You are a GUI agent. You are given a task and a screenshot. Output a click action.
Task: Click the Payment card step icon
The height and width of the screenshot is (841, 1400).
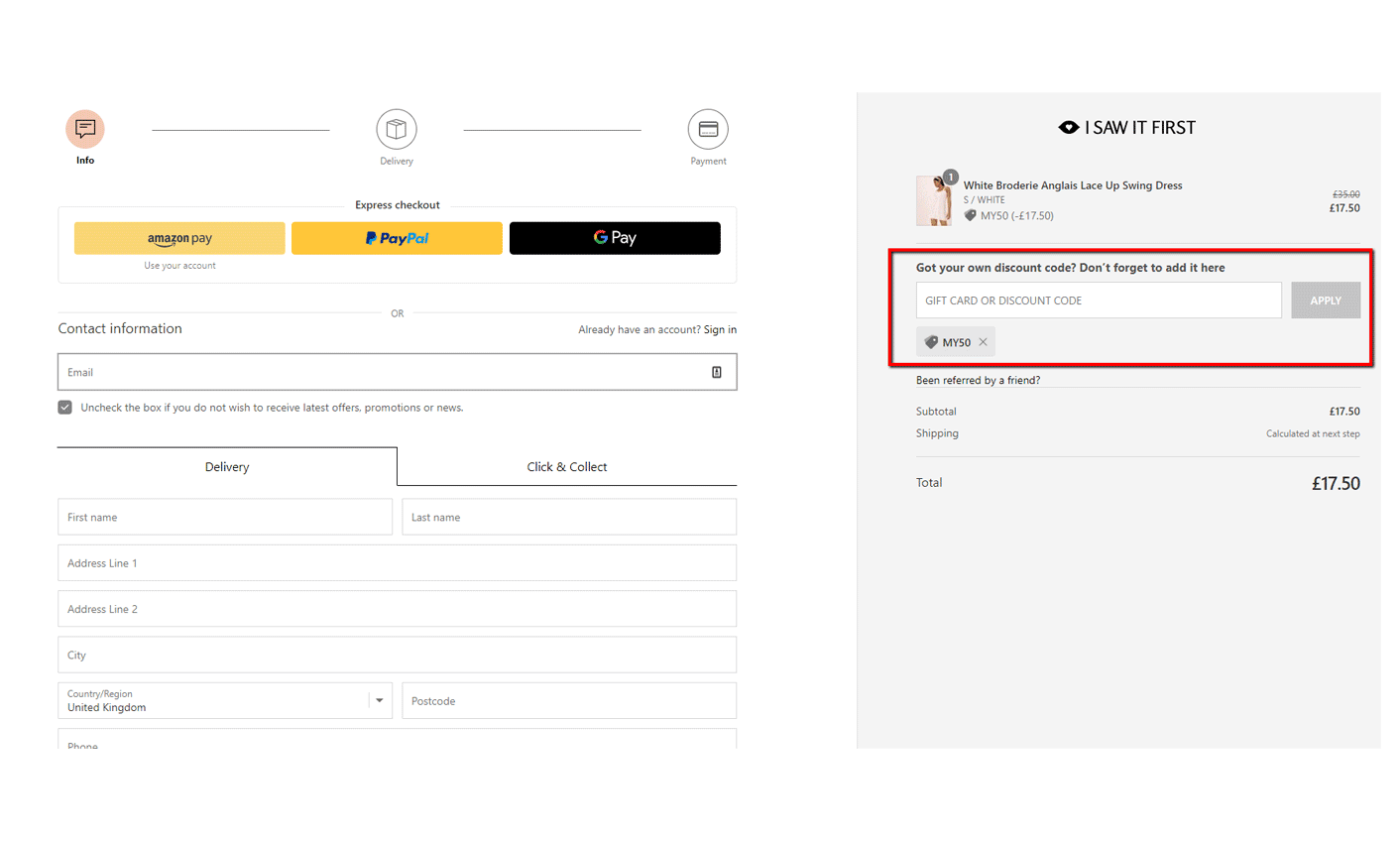708,129
